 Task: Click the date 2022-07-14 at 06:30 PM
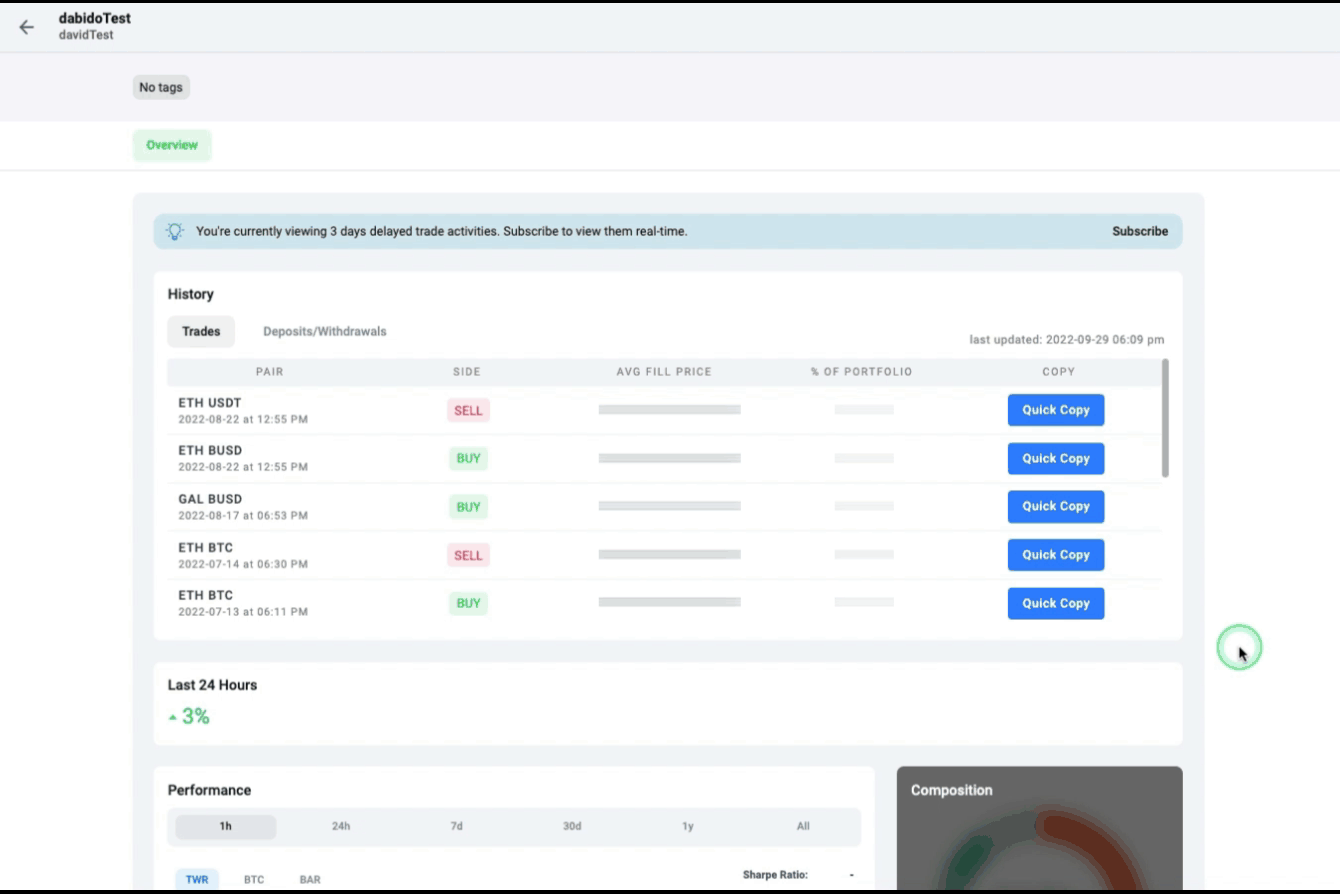pos(243,564)
